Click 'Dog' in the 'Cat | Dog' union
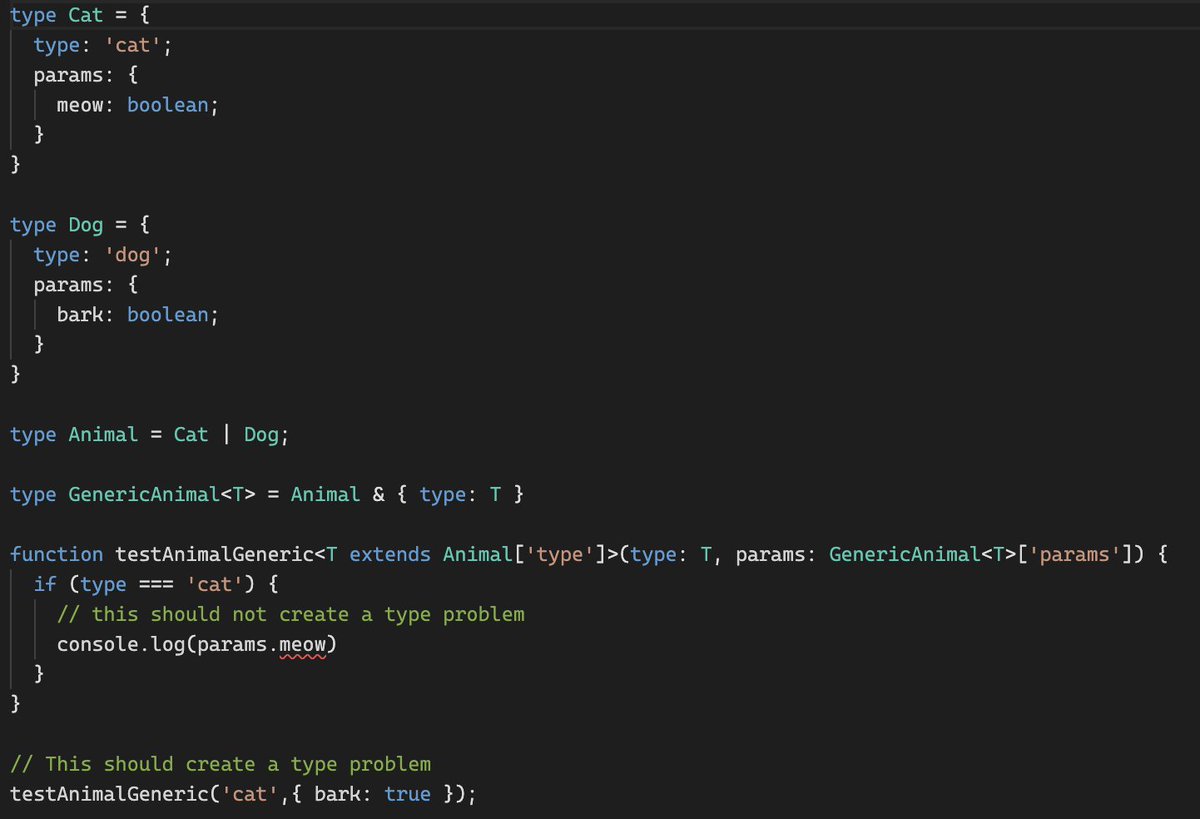The image size is (1200, 819). (262, 434)
